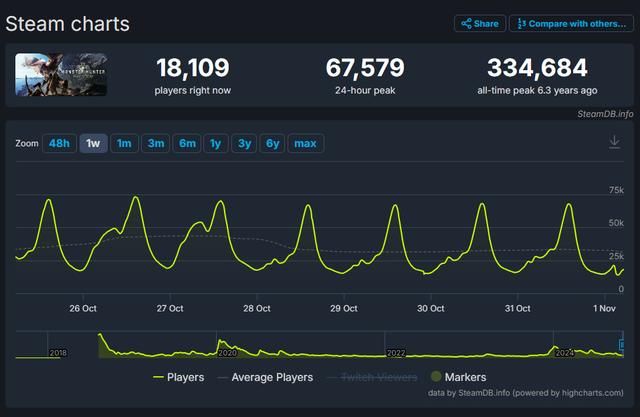Viewport: 640px width, 417px height.
Task: Click the 50k axis value
Action: click(616, 223)
